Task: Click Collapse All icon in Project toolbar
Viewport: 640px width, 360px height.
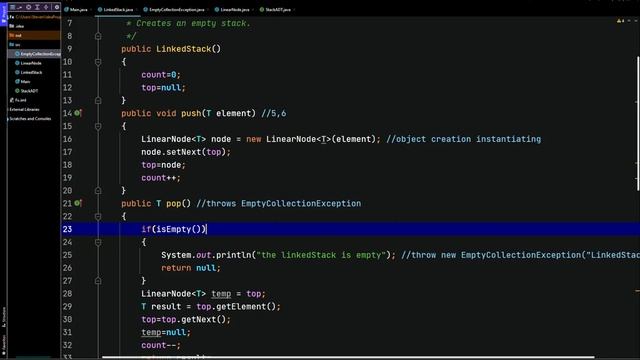Action: pos(46,7)
